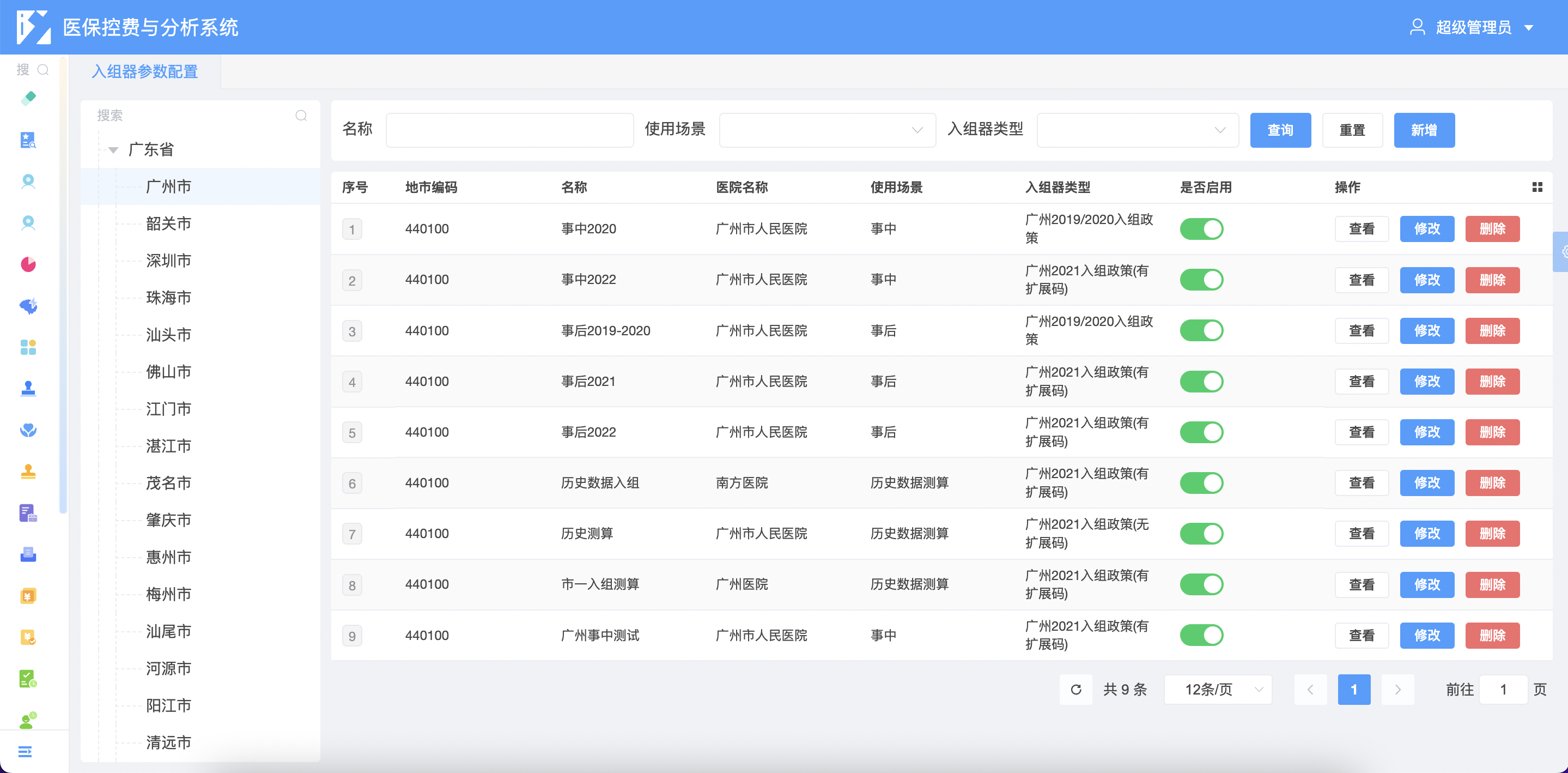This screenshot has height=773, width=1568.
Task: Open the column settings grid icon
Action: coord(1537,187)
